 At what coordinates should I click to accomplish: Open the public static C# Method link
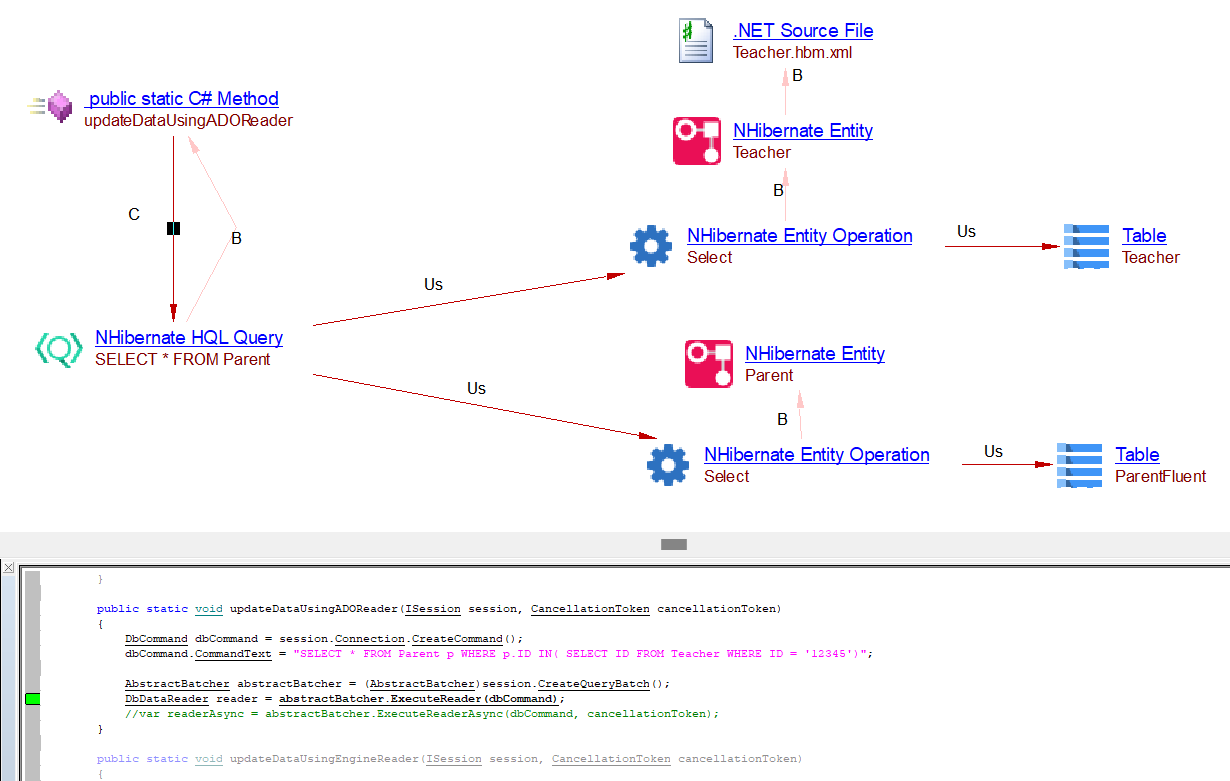[181, 99]
